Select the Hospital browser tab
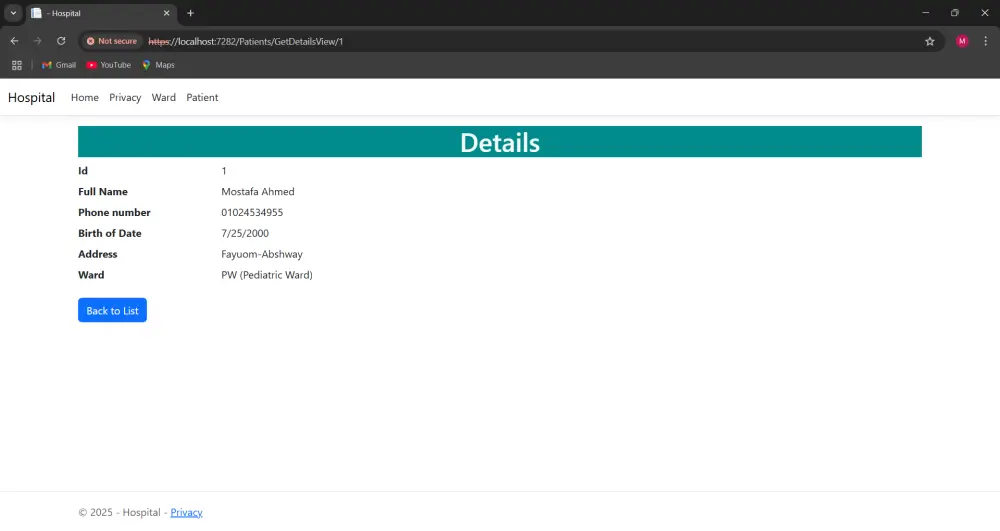Screen dimensions: 1000x531 tap(101, 13)
